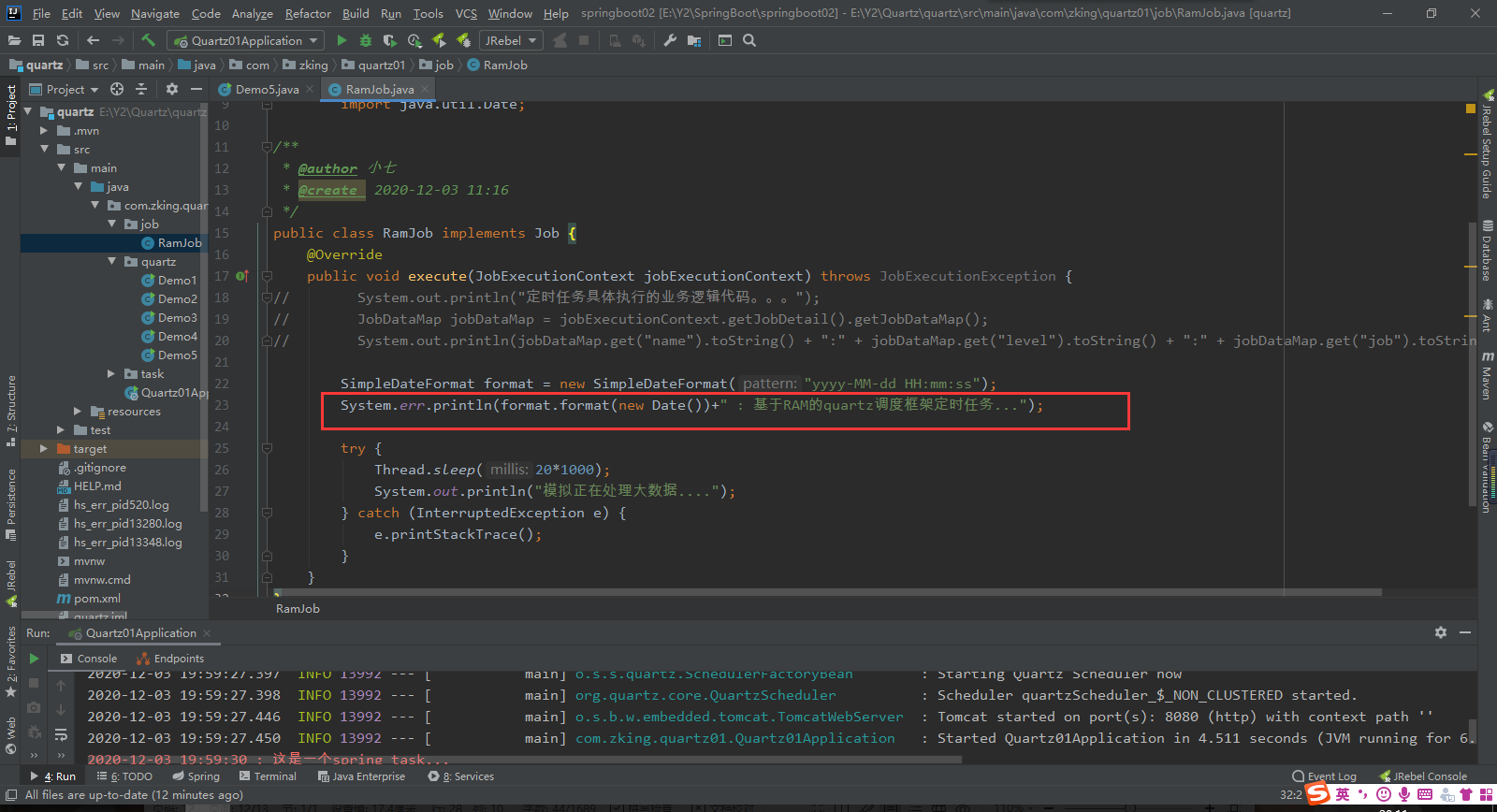Expand the resources folder node

pos(78,412)
